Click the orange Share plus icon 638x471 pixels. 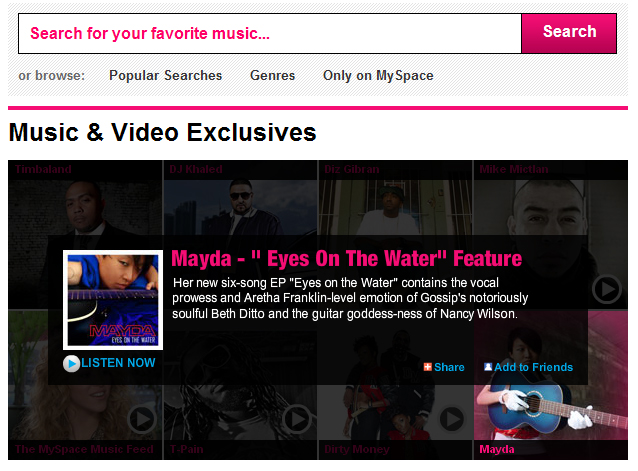pyautogui.click(x=427, y=367)
